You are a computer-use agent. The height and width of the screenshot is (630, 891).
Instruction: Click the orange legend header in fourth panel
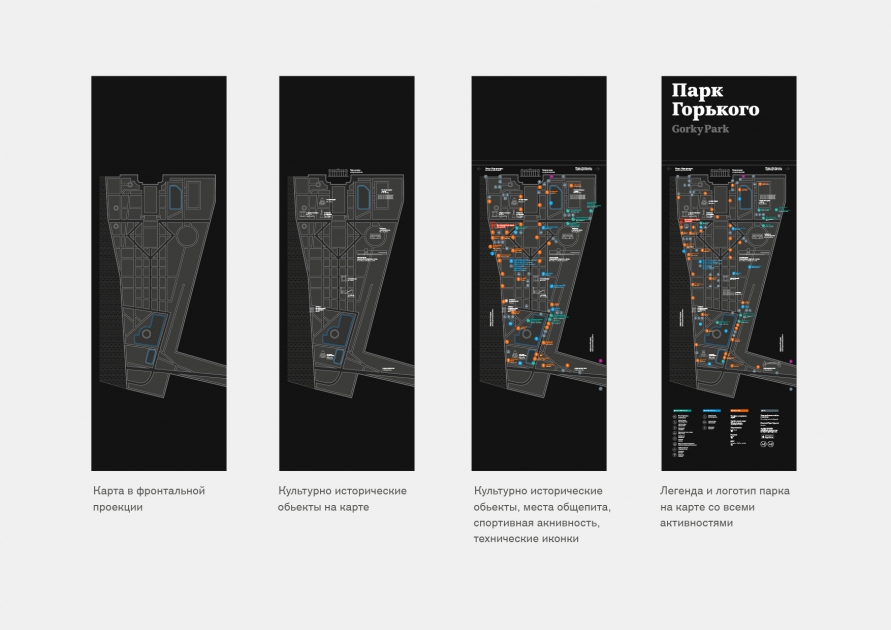click(739, 410)
